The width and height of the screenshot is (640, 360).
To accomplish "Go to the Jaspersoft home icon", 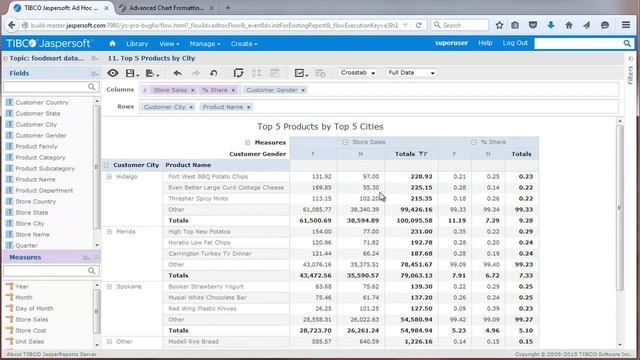I will pyautogui.click(x=112, y=43).
